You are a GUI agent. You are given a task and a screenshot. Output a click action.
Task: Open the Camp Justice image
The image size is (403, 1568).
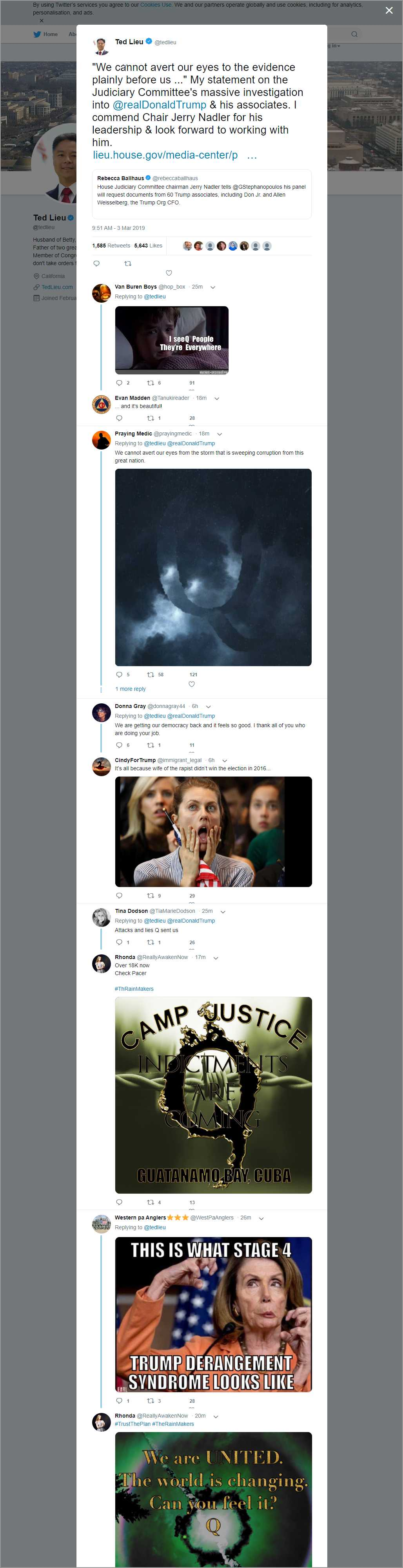pos(213,1095)
